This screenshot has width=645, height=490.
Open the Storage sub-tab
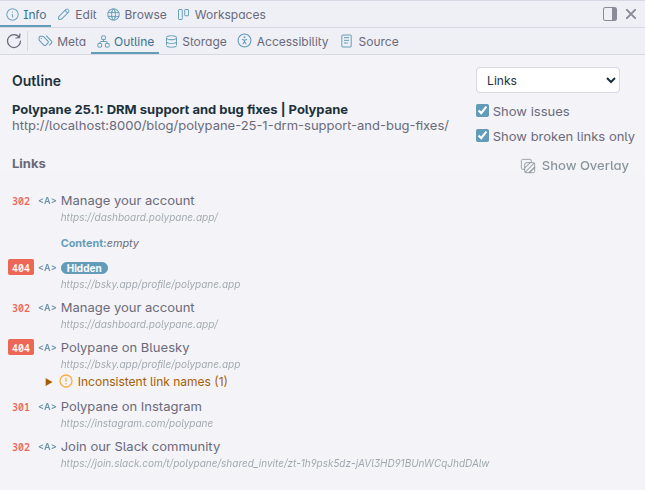tap(196, 42)
